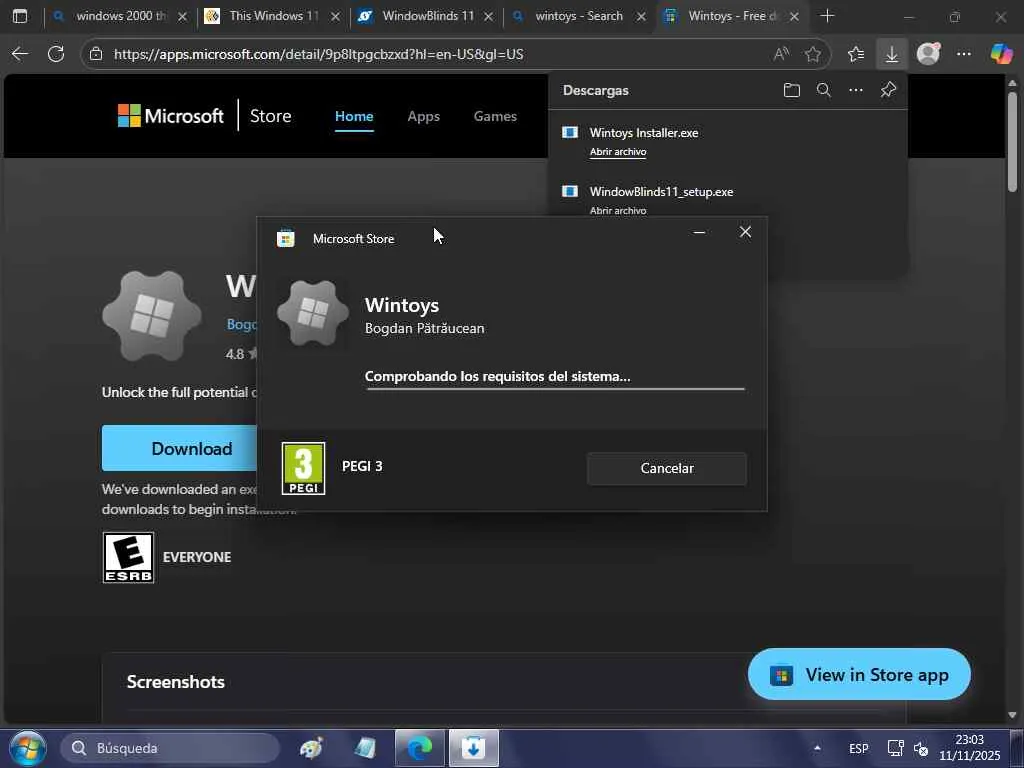Add page to favorites with star icon
The width and height of the screenshot is (1024, 768).
(x=812, y=54)
